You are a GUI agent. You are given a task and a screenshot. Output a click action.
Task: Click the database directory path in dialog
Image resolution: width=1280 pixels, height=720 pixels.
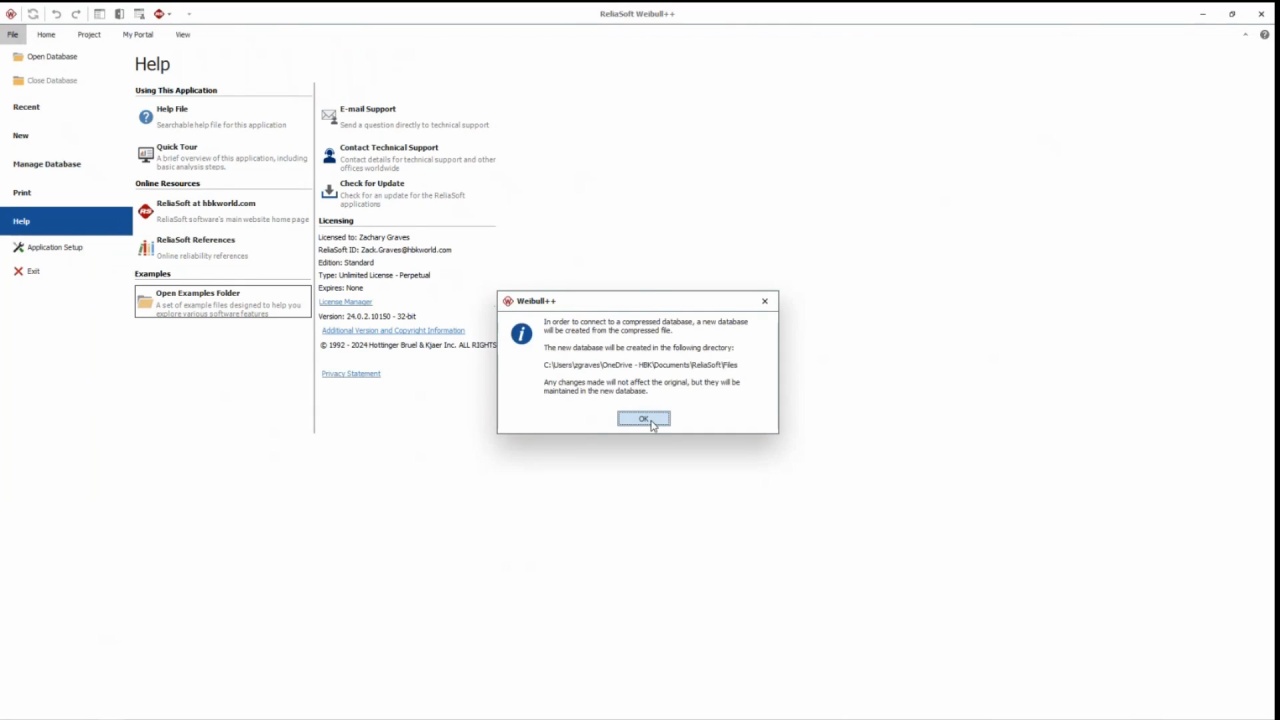(x=641, y=365)
